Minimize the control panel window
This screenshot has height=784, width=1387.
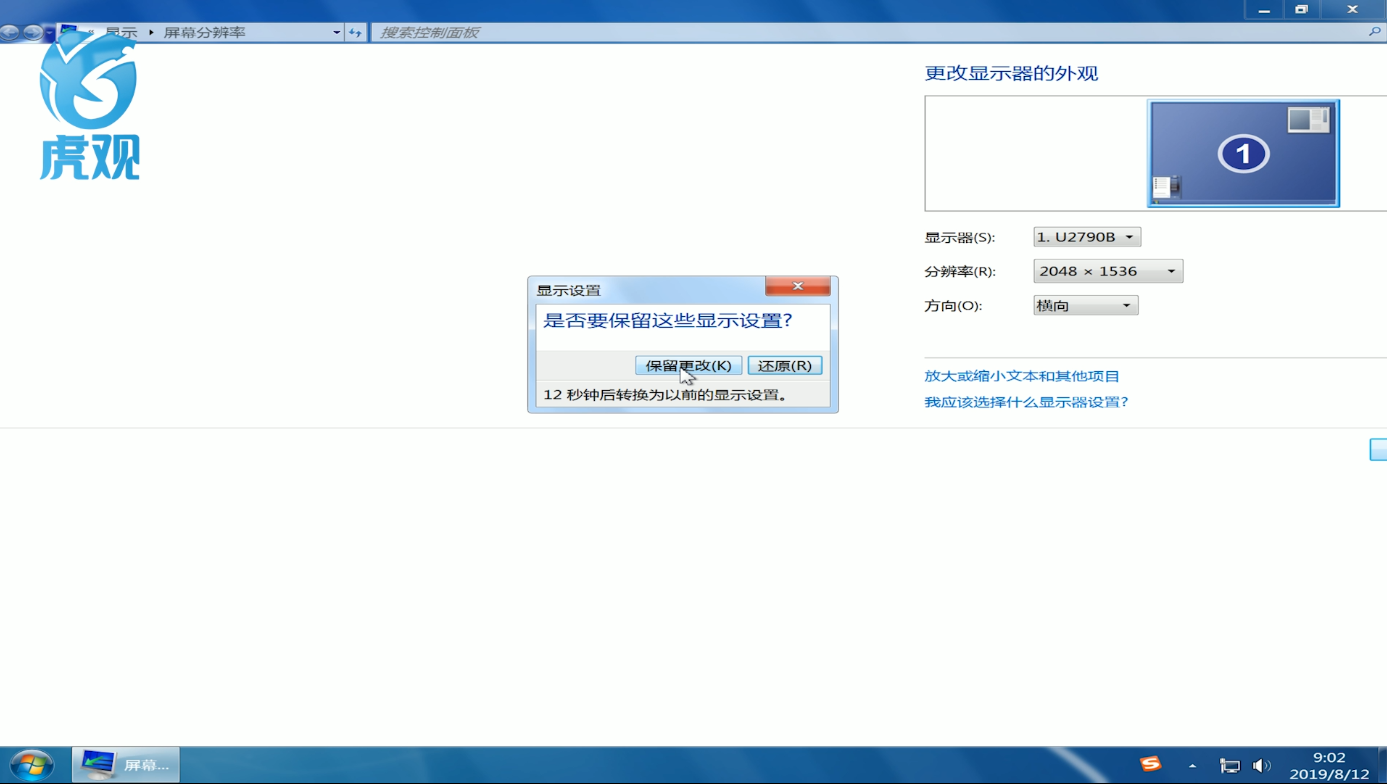[x=1264, y=9]
